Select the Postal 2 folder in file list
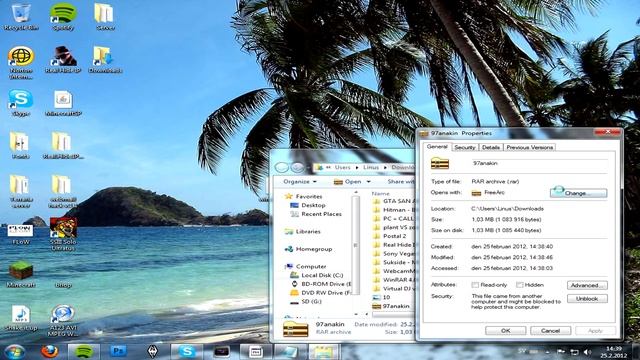This screenshot has height=360, width=640. [x=390, y=236]
